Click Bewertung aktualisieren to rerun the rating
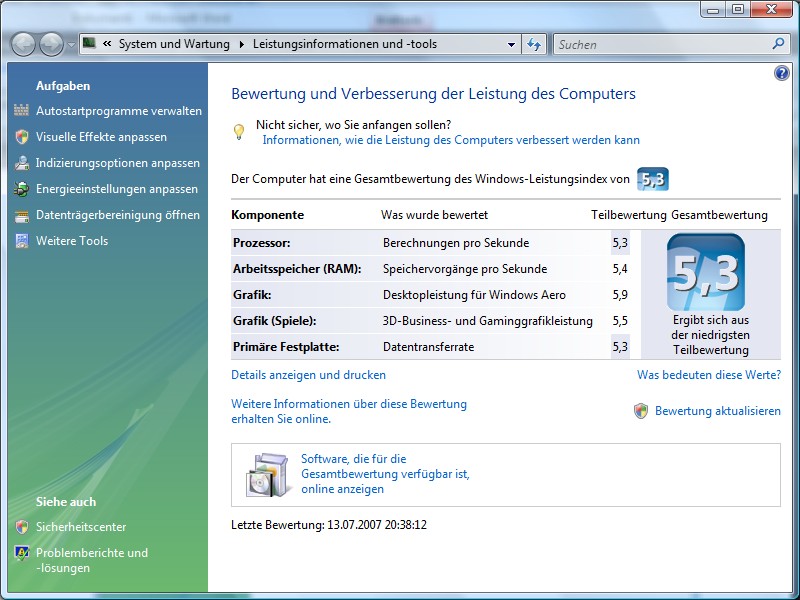Screen dimensions: 800x600 coord(717,411)
